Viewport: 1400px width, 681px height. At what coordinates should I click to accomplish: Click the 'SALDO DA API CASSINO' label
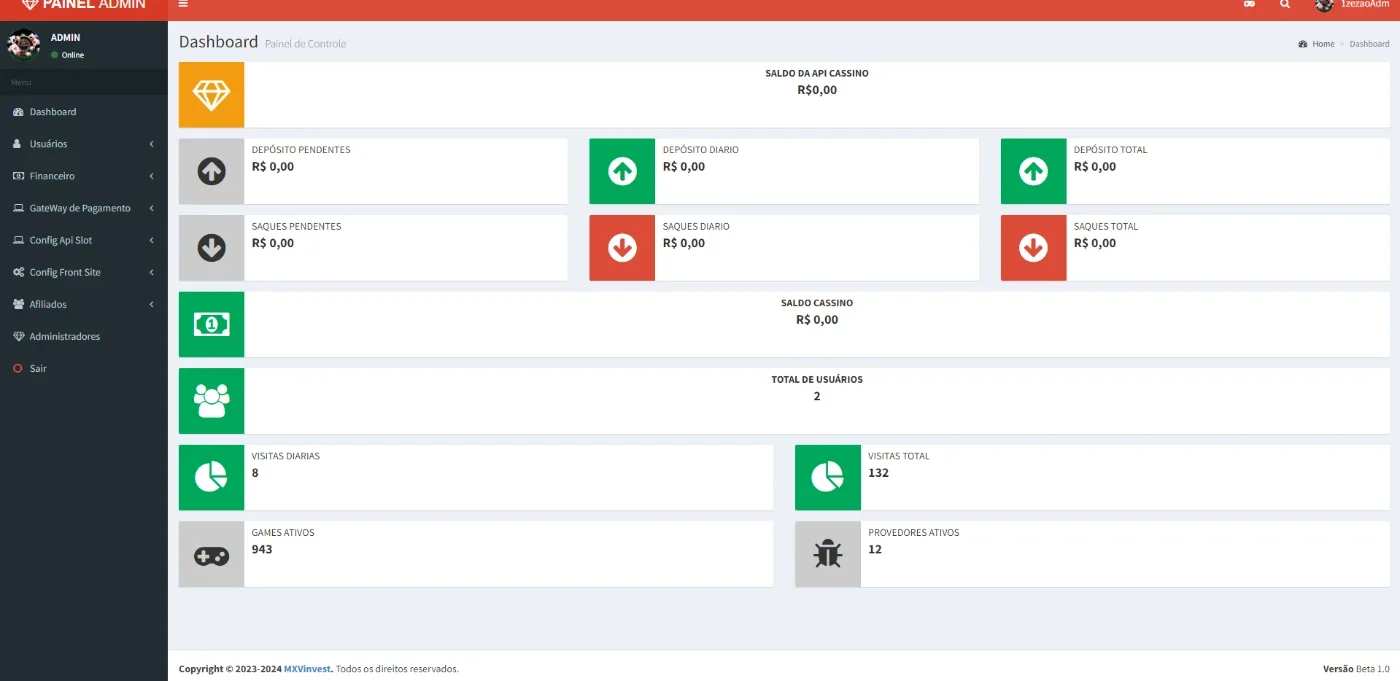[817, 74]
